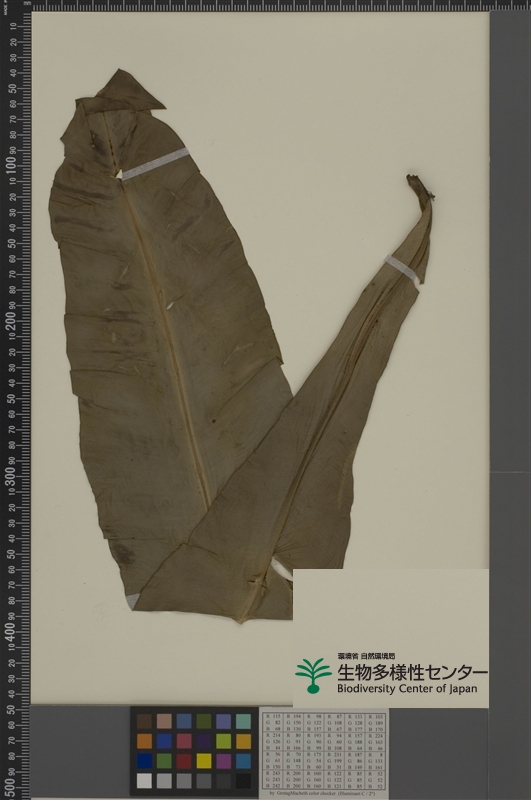This screenshot has width=531, height=800.
Task: Select the teal patch ending the color checker's first row
Action: click(x=243, y=721)
